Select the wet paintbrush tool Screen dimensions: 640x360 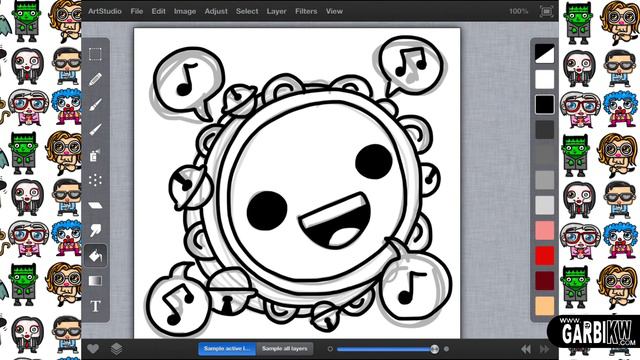coord(95,104)
